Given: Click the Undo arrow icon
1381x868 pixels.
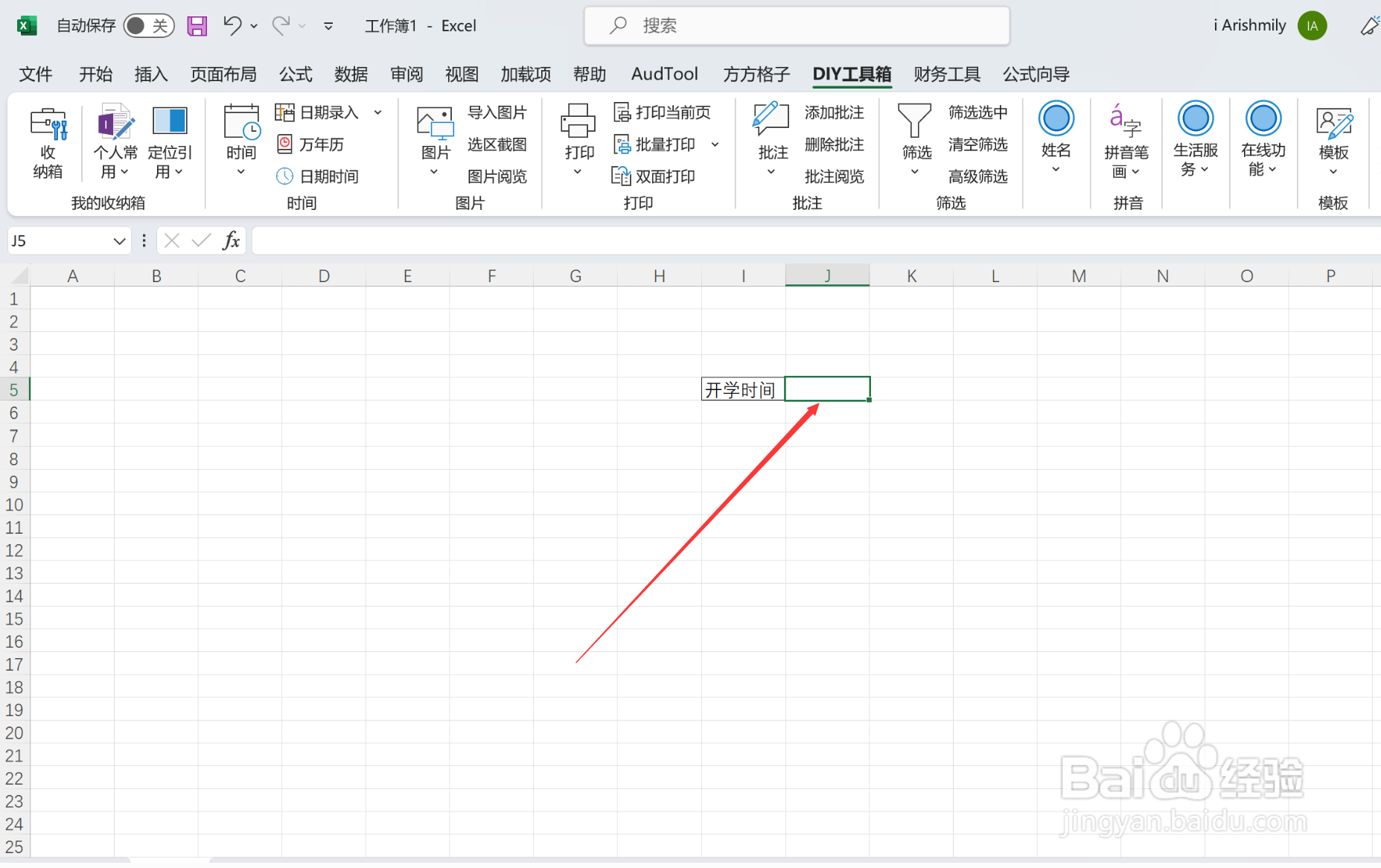Looking at the screenshot, I should tap(232, 26).
